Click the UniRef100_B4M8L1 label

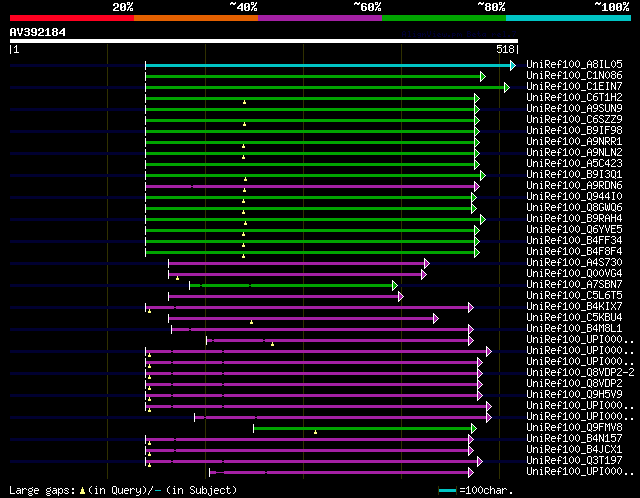pos(574,329)
